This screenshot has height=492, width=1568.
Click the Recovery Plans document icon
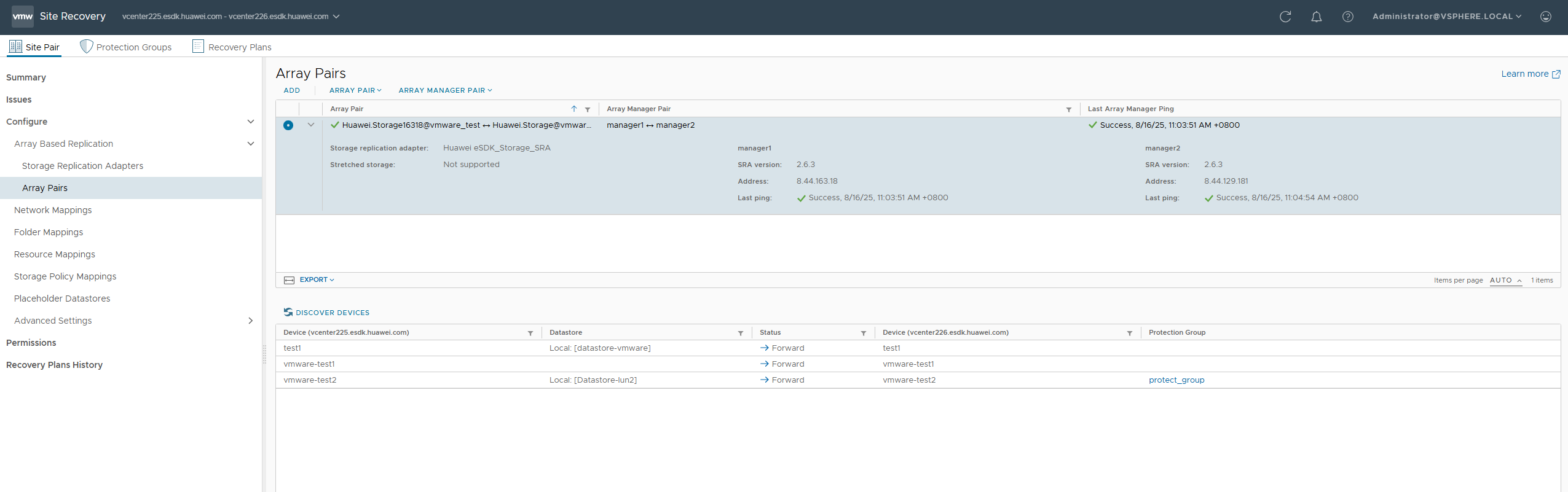[198, 46]
